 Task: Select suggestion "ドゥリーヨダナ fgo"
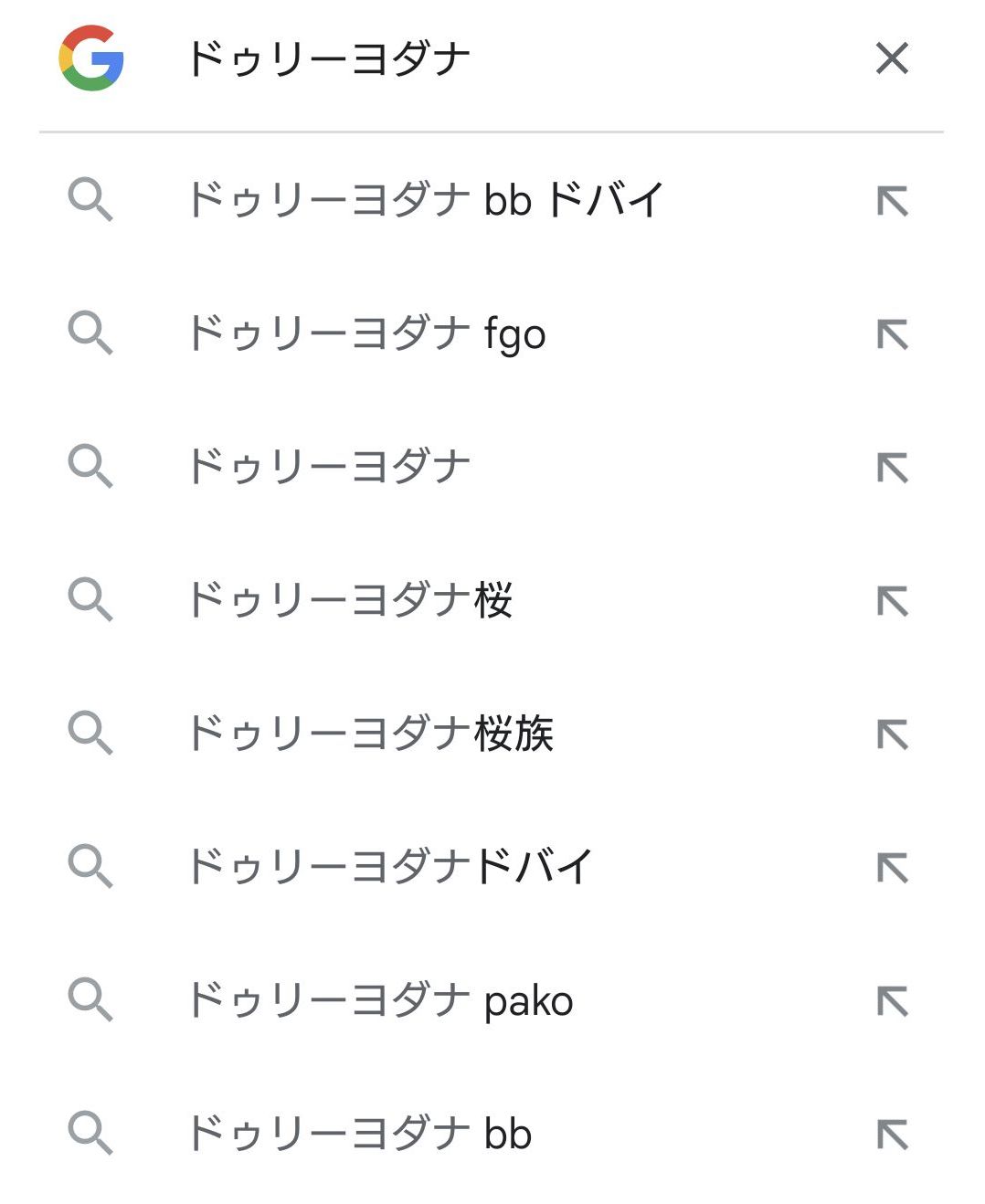coord(366,333)
